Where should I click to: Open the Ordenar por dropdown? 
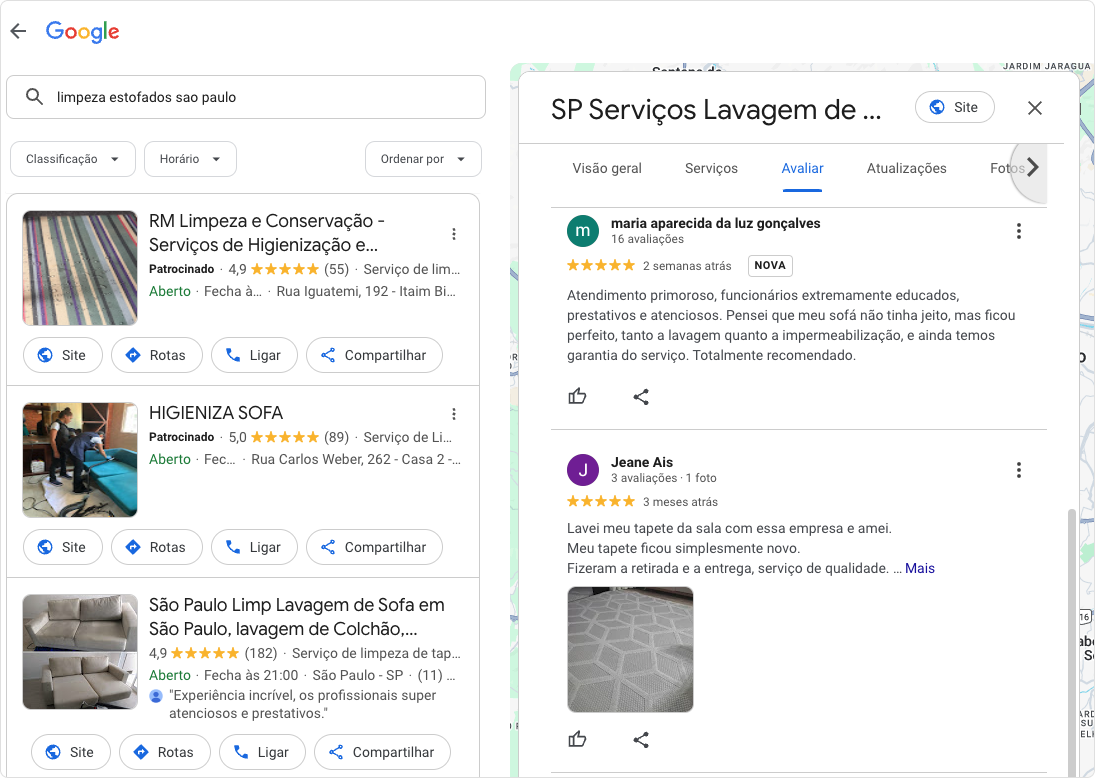tap(423, 158)
